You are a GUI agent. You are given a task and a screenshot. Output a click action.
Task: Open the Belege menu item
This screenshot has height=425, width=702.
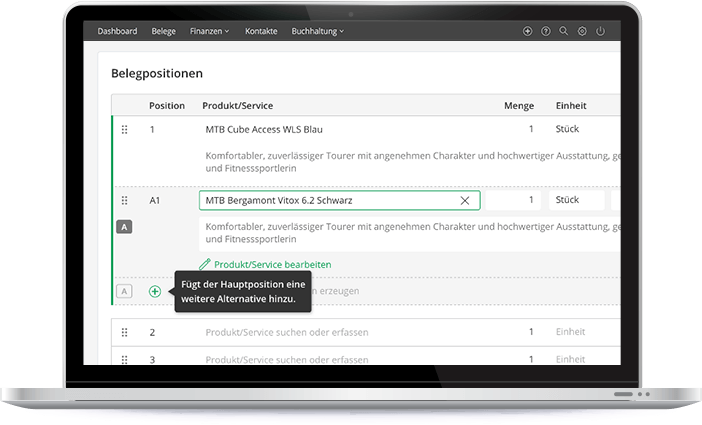coord(163,32)
